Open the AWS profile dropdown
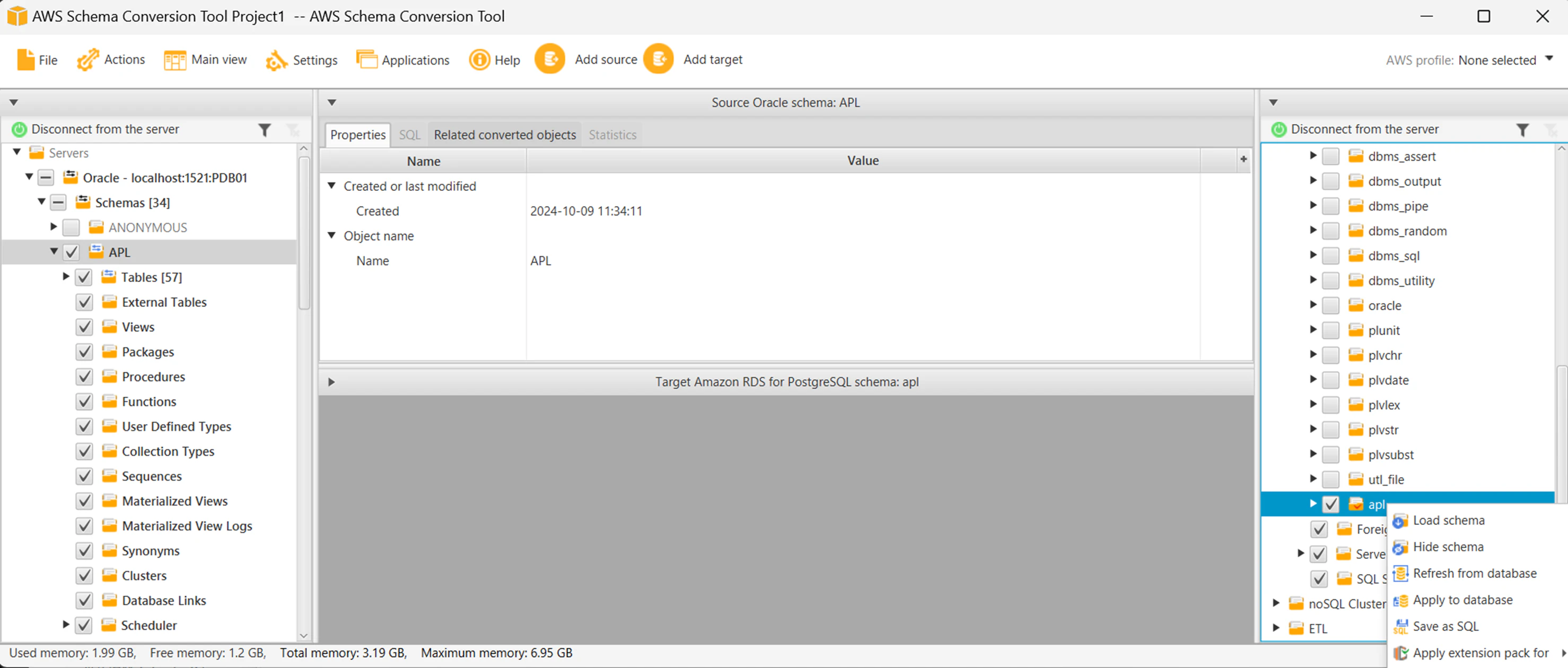1568x668 pixels. click(x=1550, y=59)
